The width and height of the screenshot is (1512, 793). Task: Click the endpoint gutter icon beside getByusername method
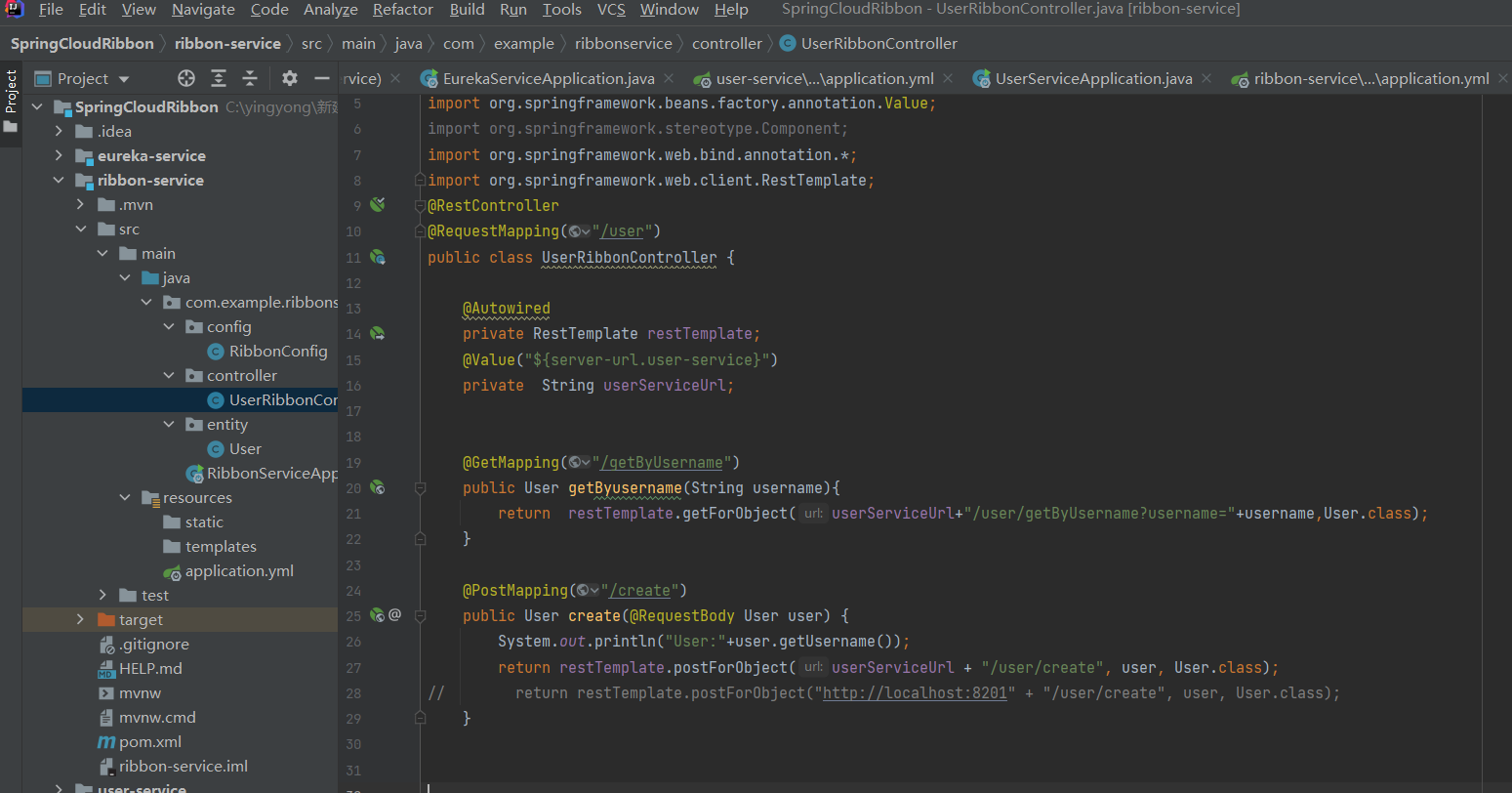[x=378, y=487]
